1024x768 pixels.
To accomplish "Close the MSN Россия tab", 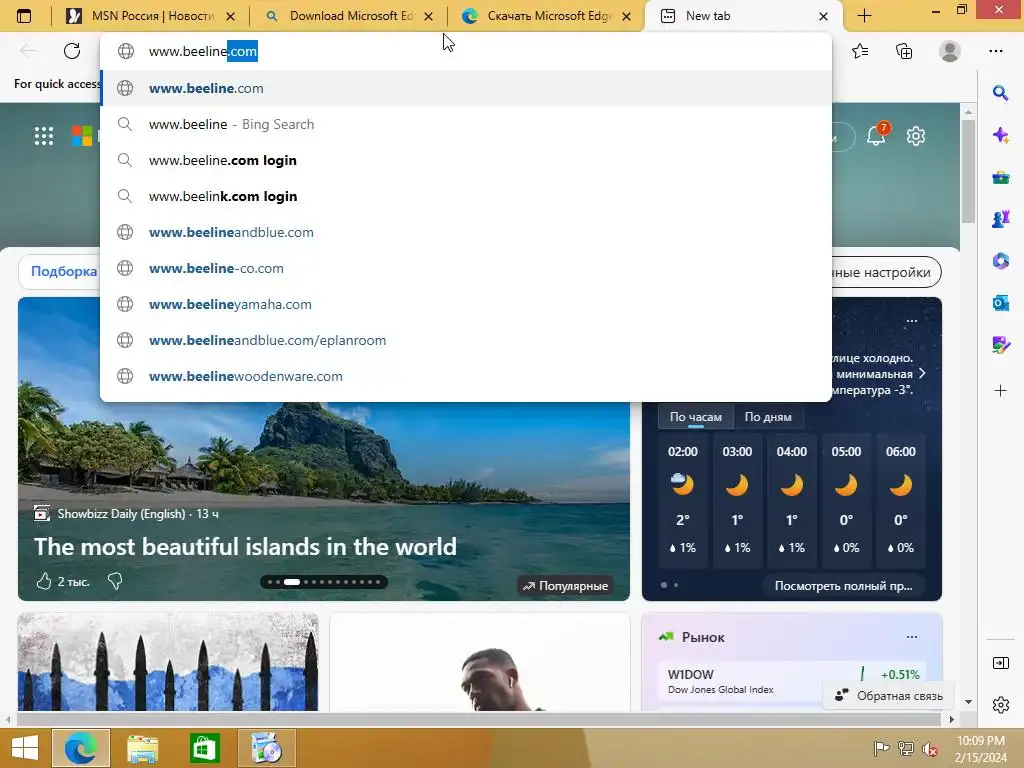I will pos(231,16).
